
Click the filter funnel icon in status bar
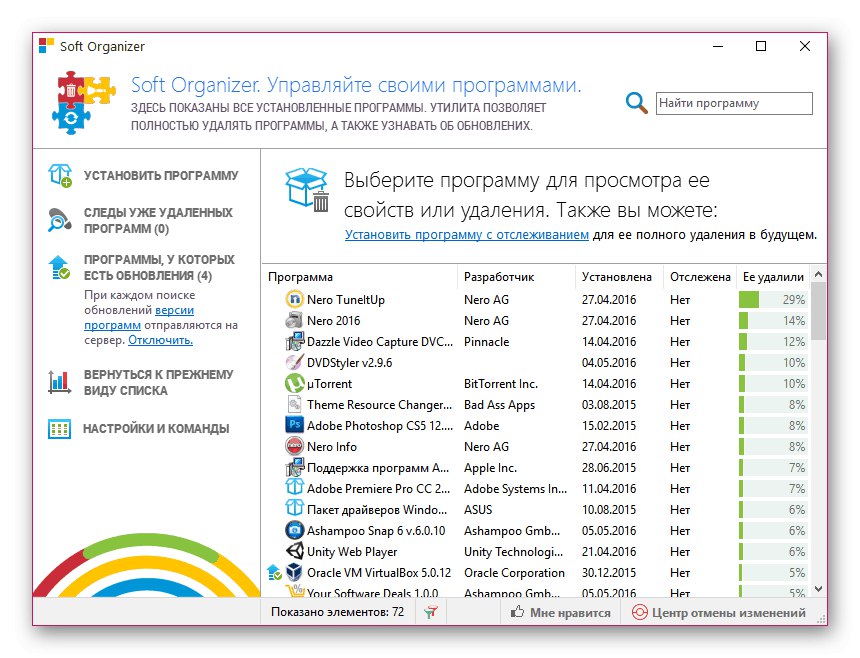pyautogui.click(x=430, y=612)
